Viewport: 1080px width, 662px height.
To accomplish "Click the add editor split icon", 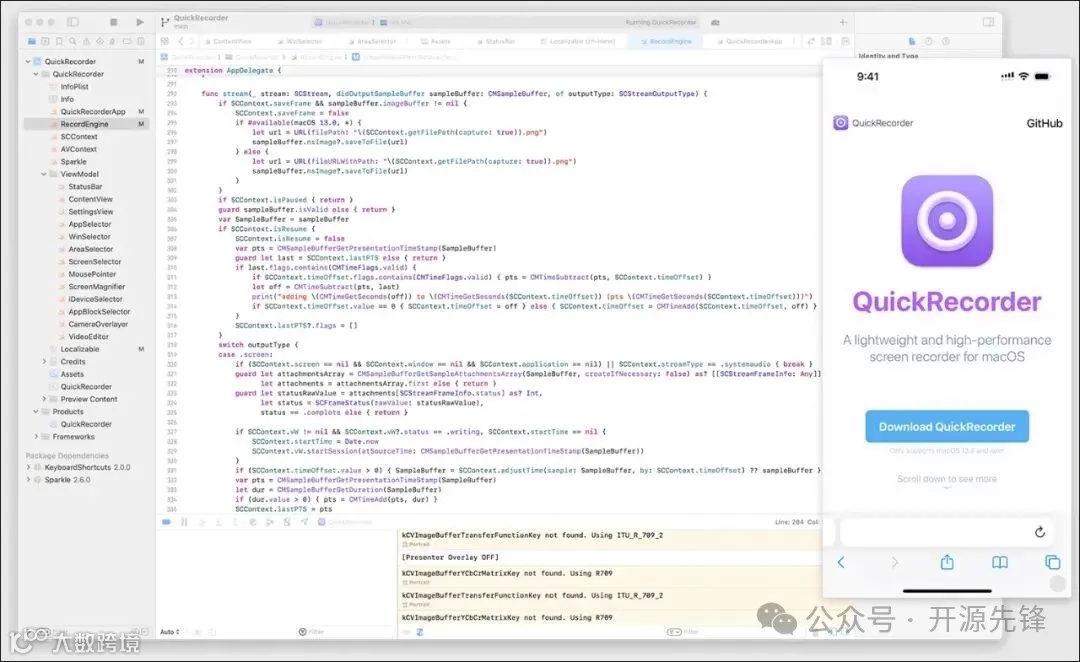I will pos(846,41).
